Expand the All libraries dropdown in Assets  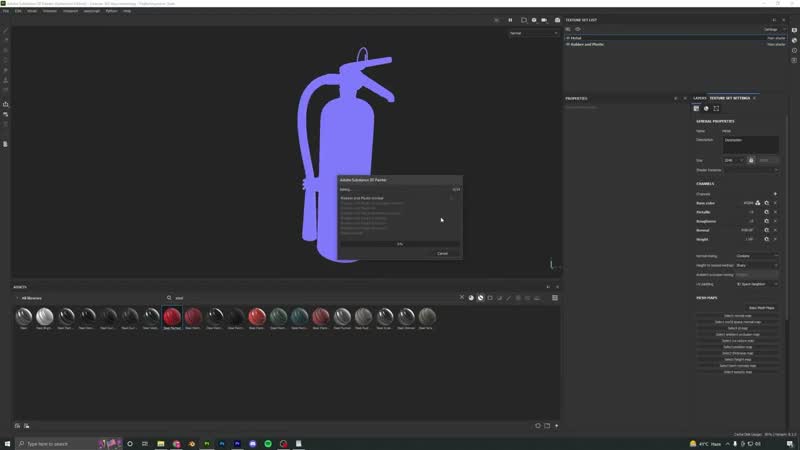point(30,298)
